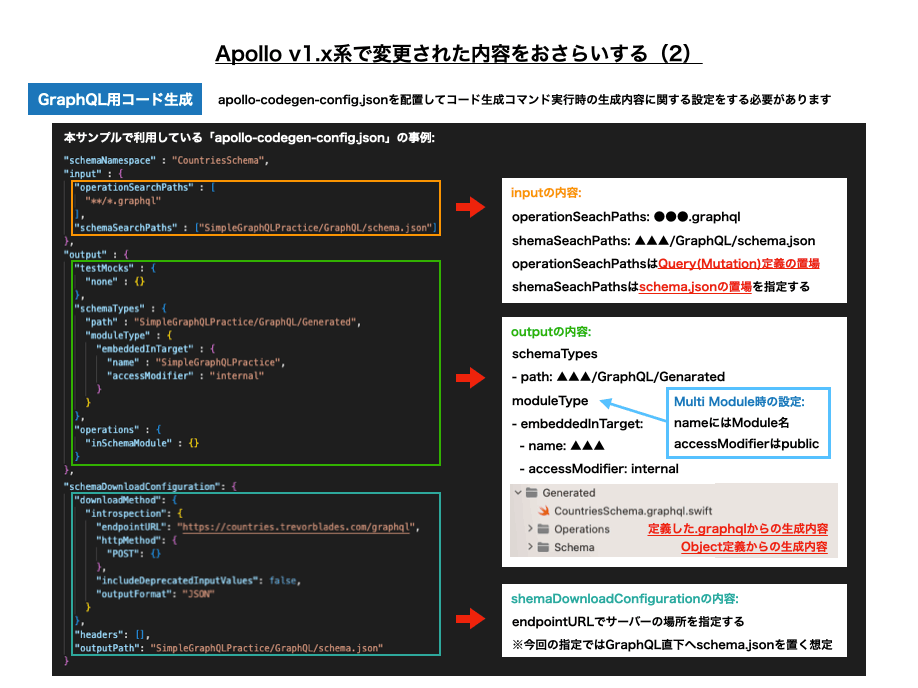Screen dimensions: 918x688
Task: Click the red text Object定義からの生成内容
Action: coord(754,547)
